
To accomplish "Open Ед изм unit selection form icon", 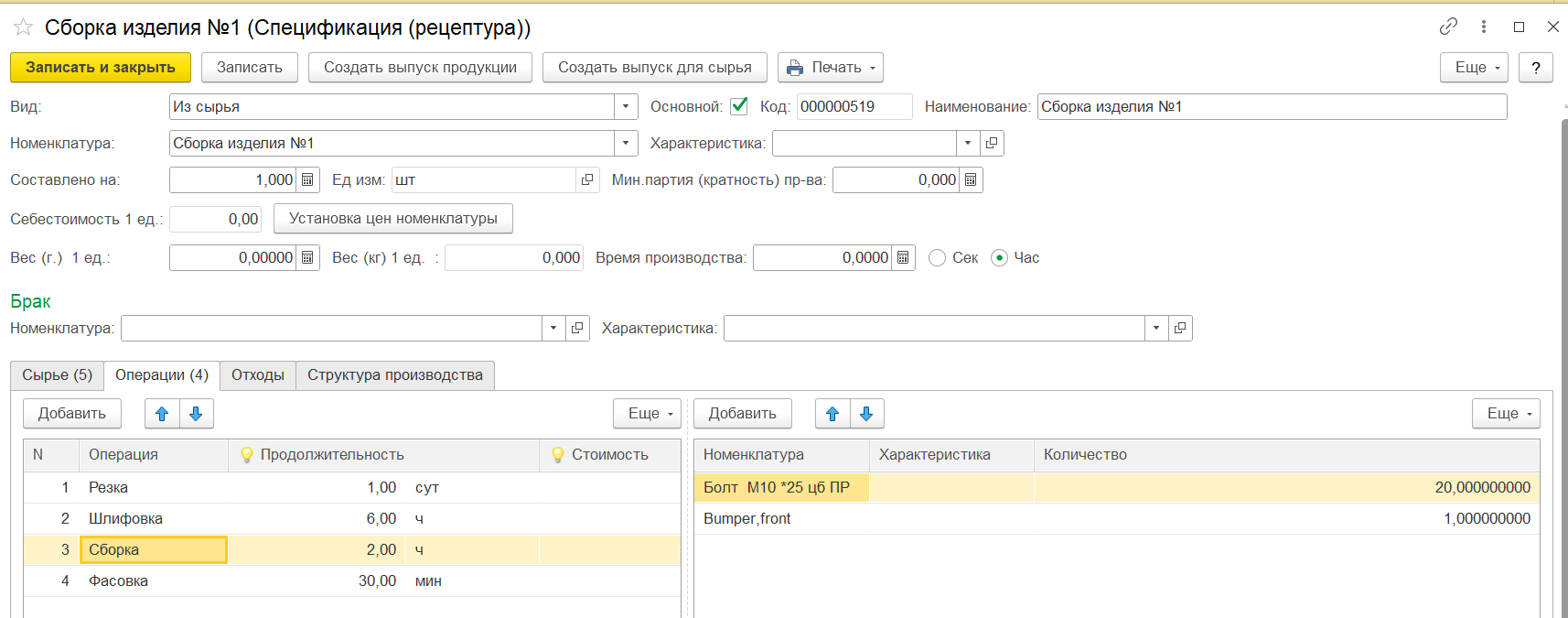I will pos(587,180).
